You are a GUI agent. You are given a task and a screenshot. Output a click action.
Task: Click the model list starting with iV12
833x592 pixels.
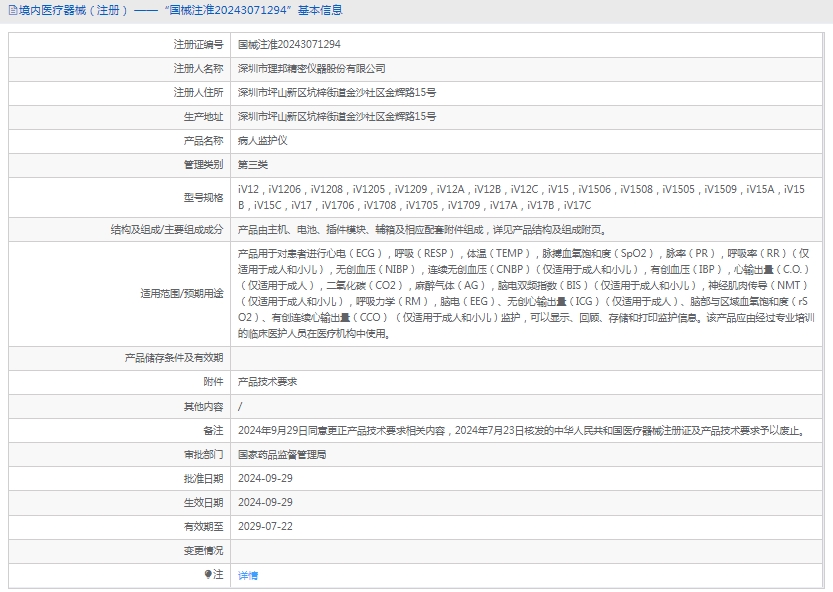520,197
